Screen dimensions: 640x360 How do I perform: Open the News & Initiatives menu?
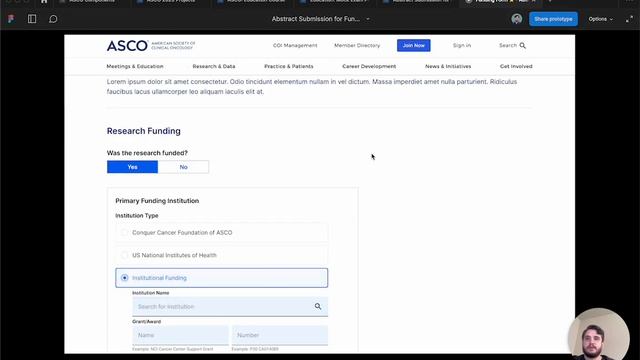[448, 66]
